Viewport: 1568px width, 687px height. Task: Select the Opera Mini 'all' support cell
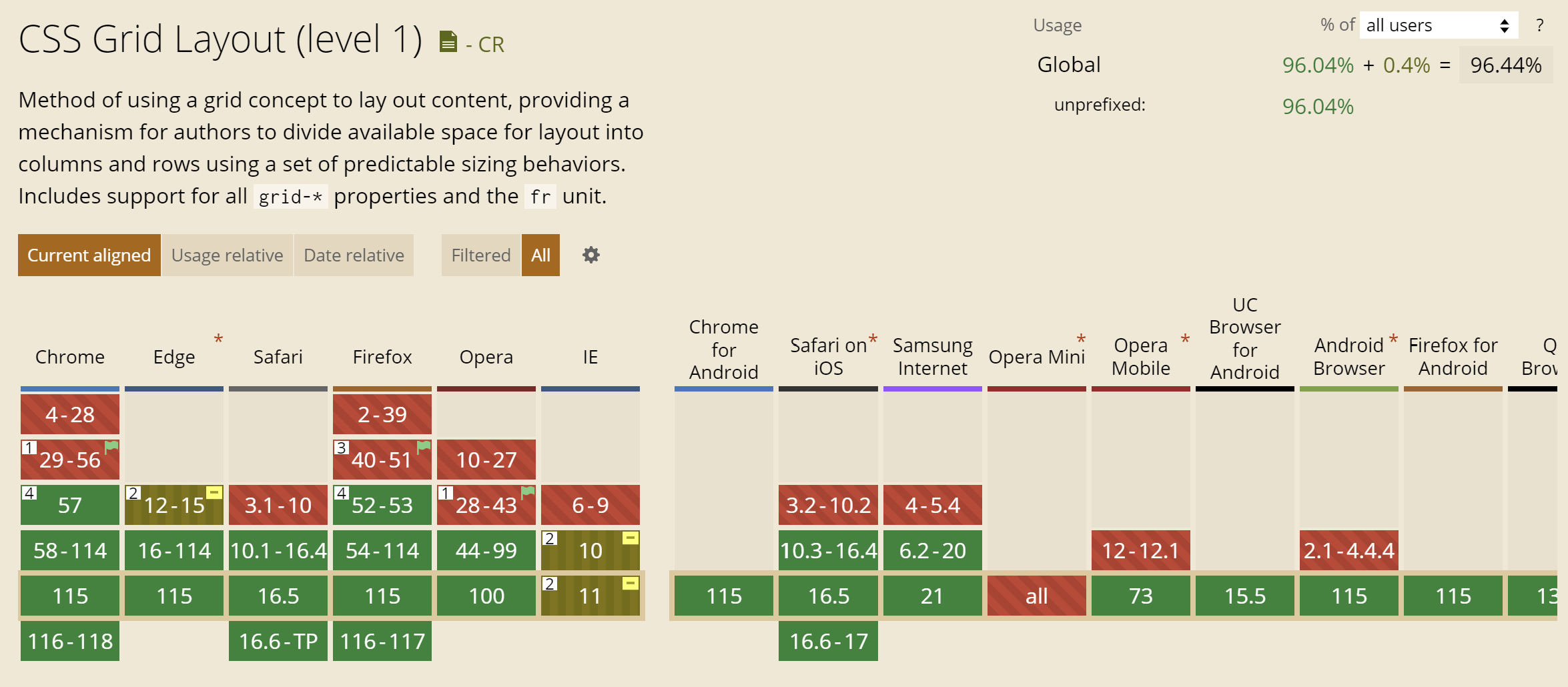coord(1036,596)
